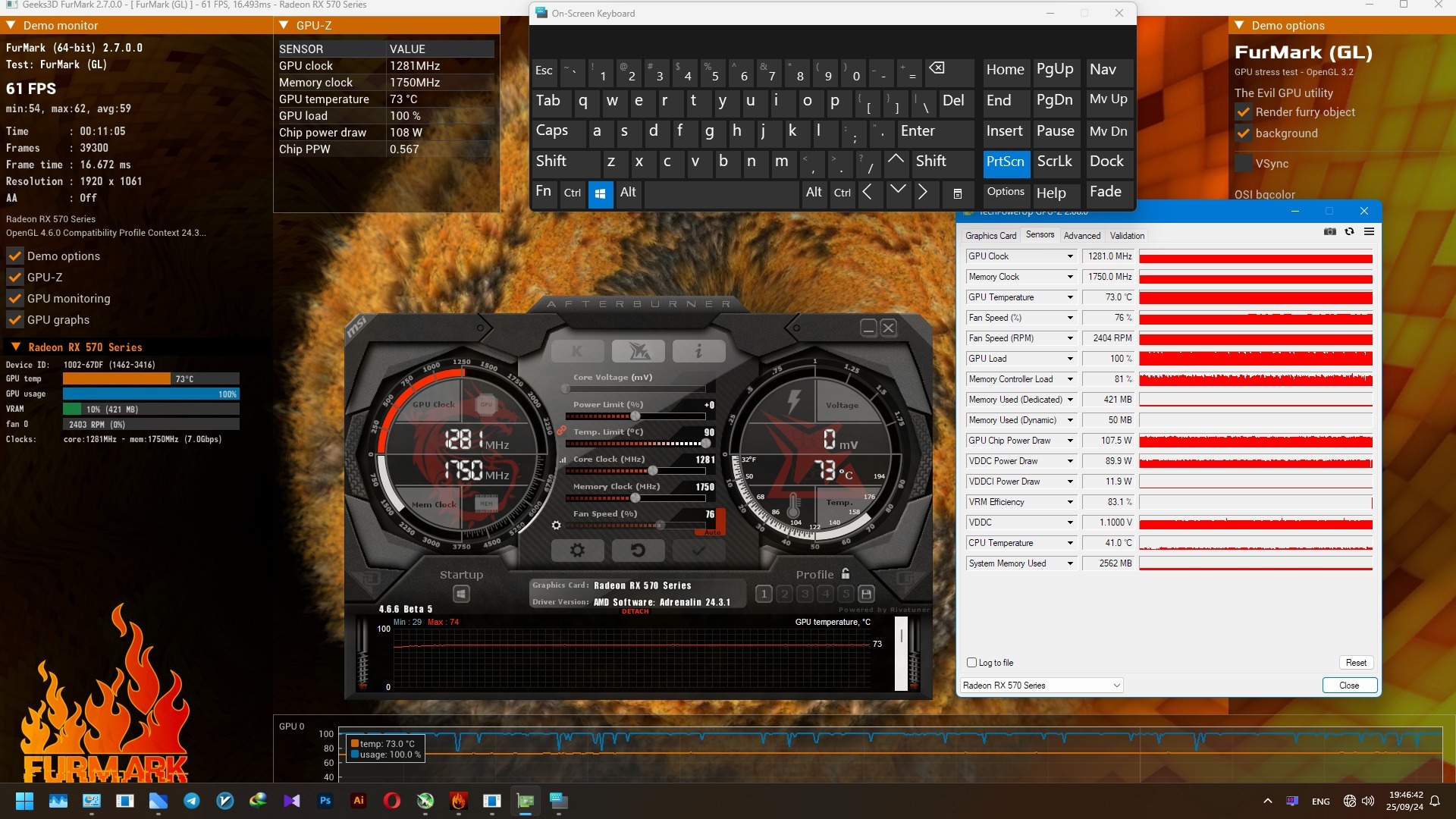
Task: Click Afterburner reset to defaults icon
Action: pos(638,551)
